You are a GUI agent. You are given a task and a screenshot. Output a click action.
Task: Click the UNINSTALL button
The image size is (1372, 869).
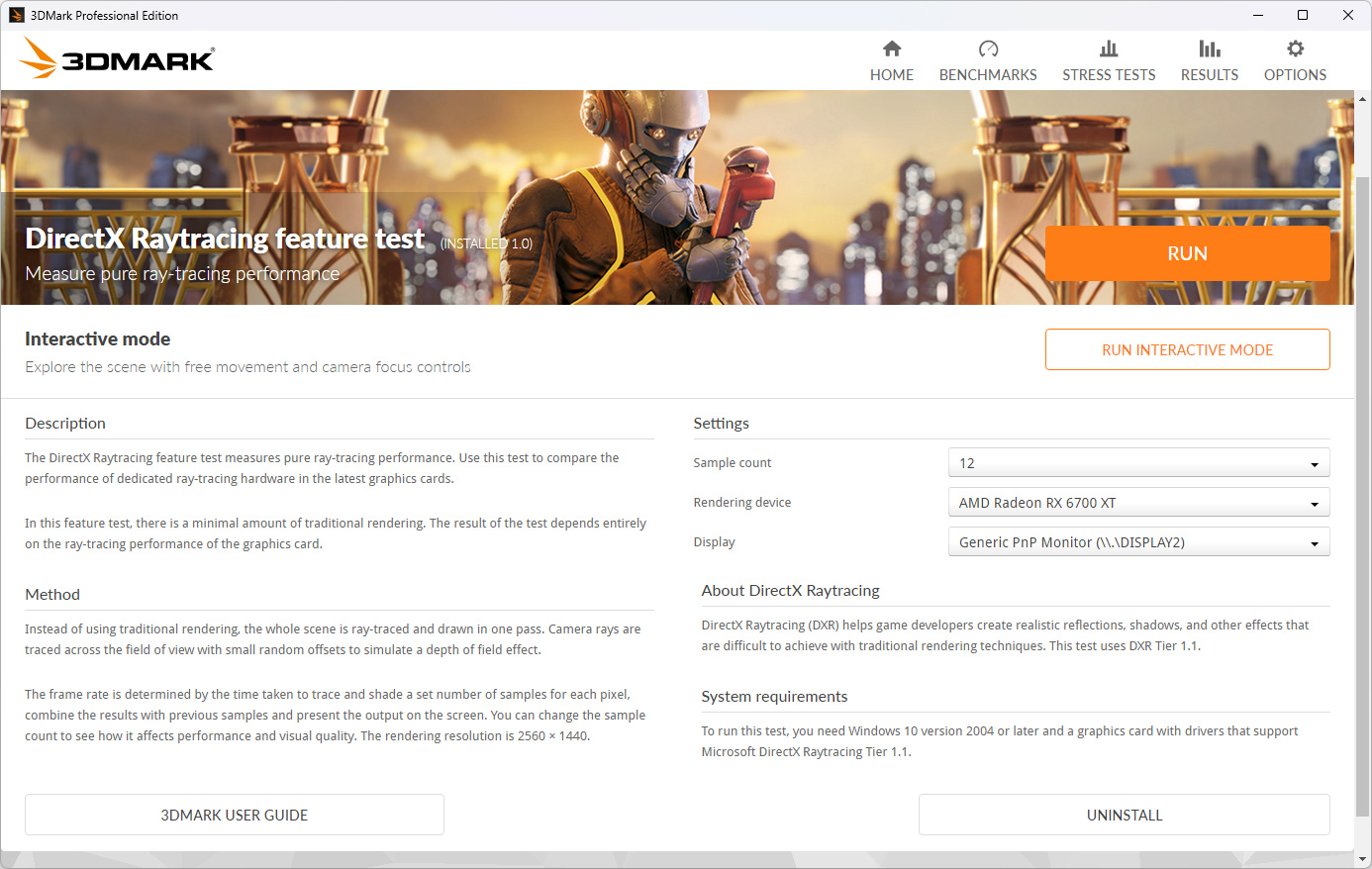(x=1124, y=815)
